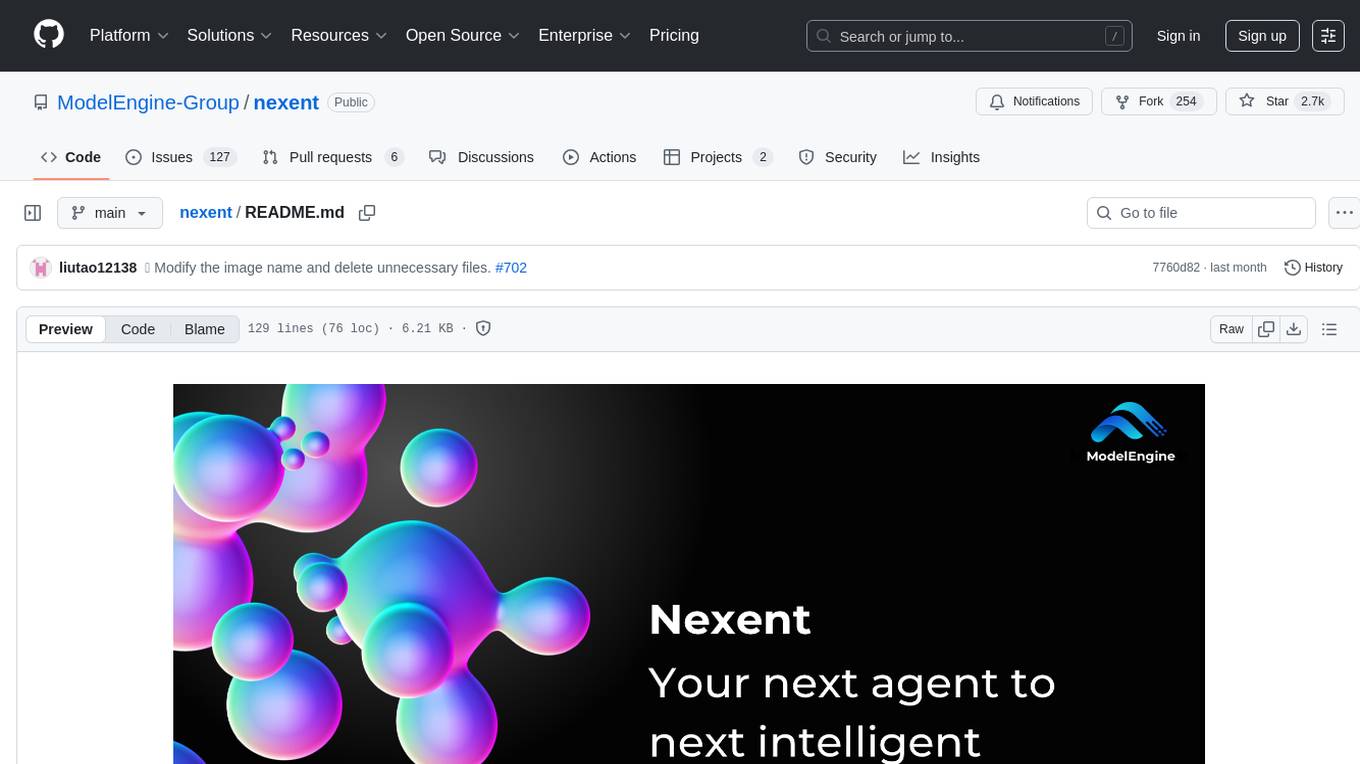Open the ModelEngine-Group organization link
1360x764 pixels.
coord(148,102)
